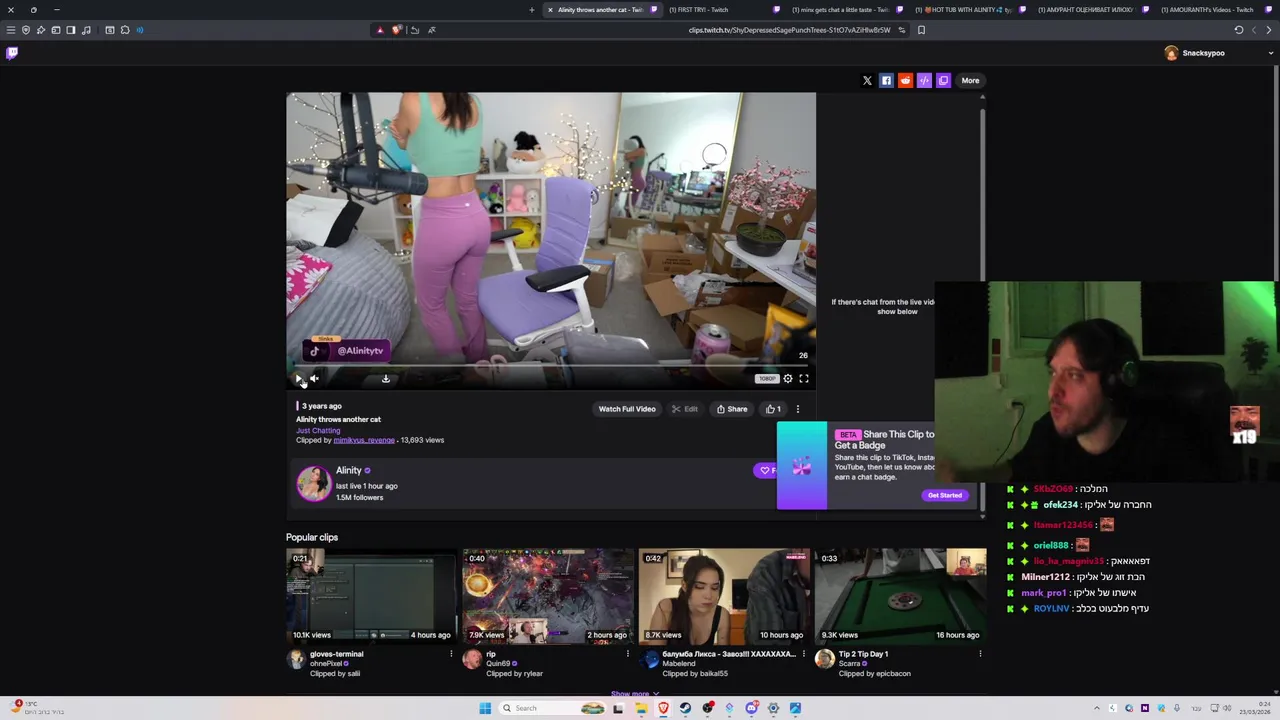Close the Alinity throws another cat tab
The image size is (1280, 720).
coord(550,10)
